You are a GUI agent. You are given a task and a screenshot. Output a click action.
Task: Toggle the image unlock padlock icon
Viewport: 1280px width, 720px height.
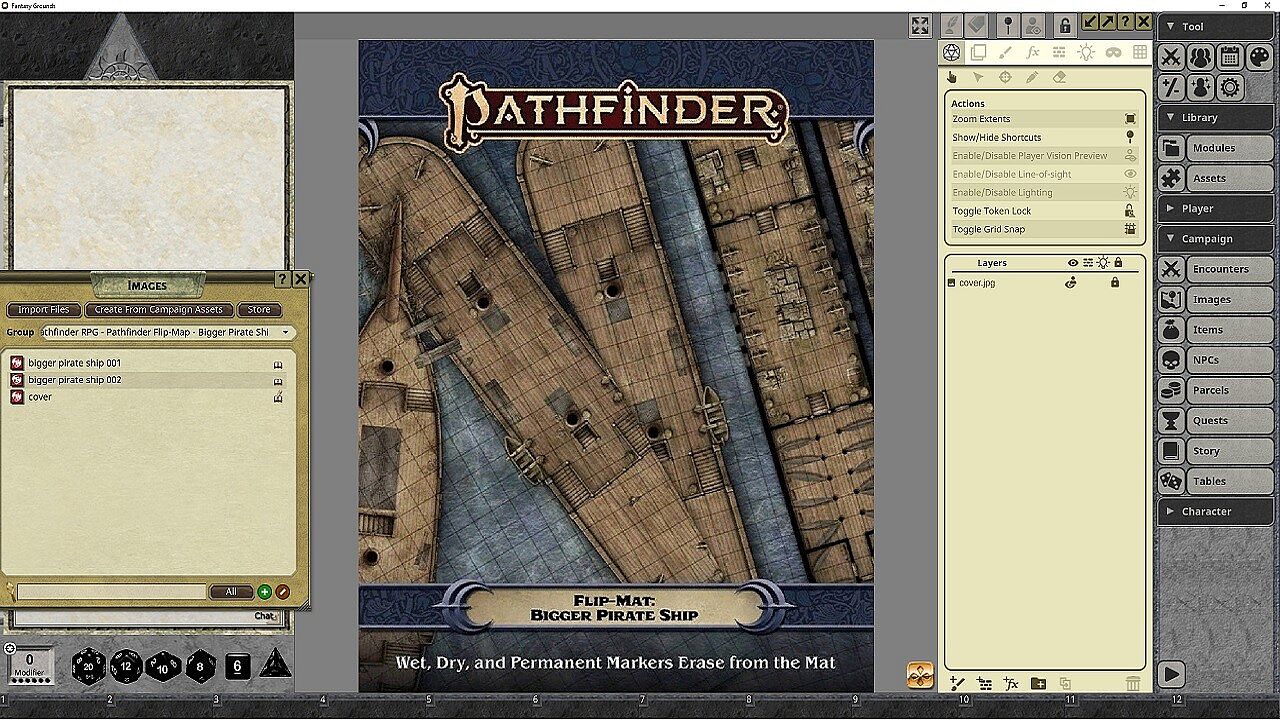click(x=1065, y=25)
